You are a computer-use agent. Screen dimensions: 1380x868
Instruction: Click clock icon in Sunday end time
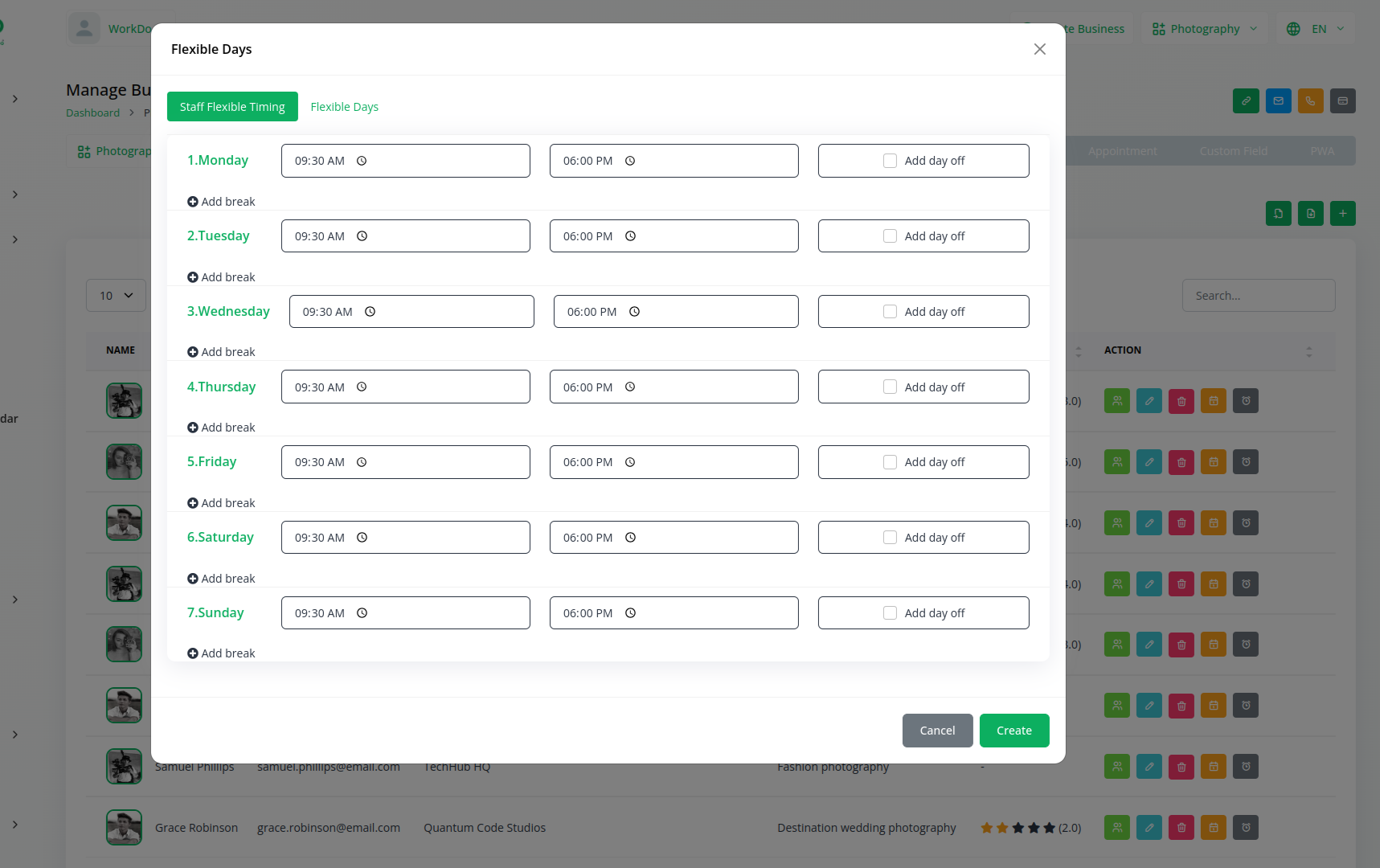coord(630,613)
